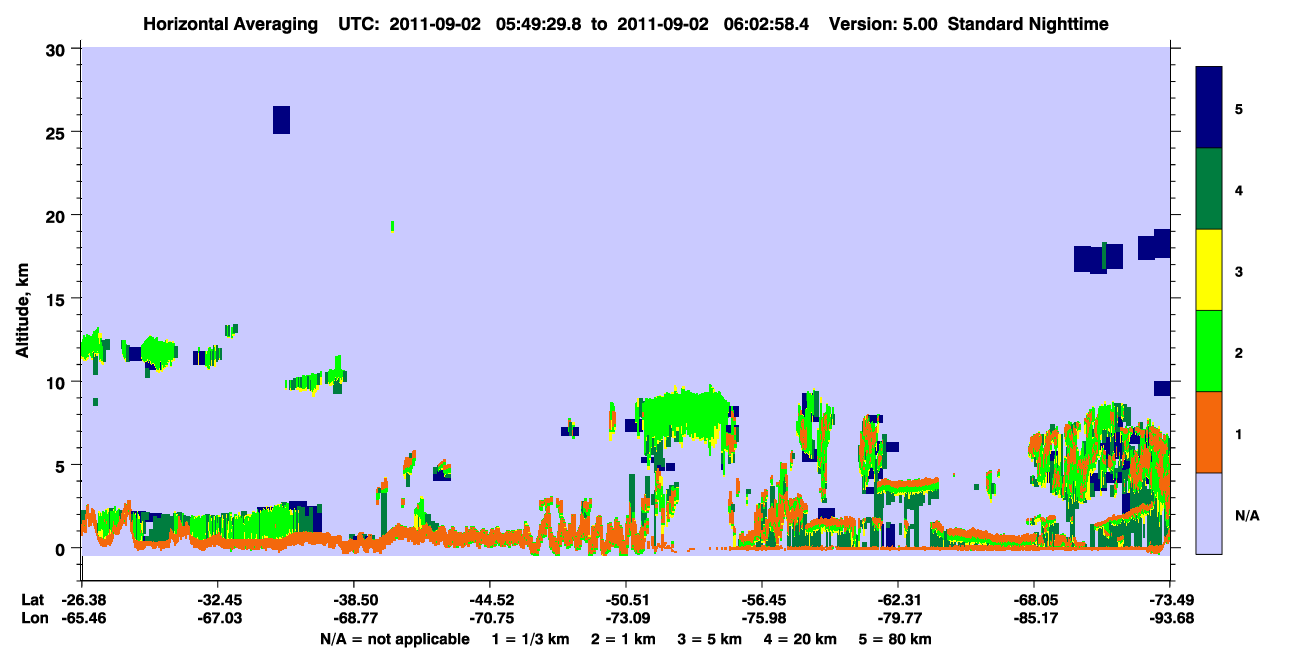
Task: Click the altitude tick label "10"
Action: tap(58, 381)
